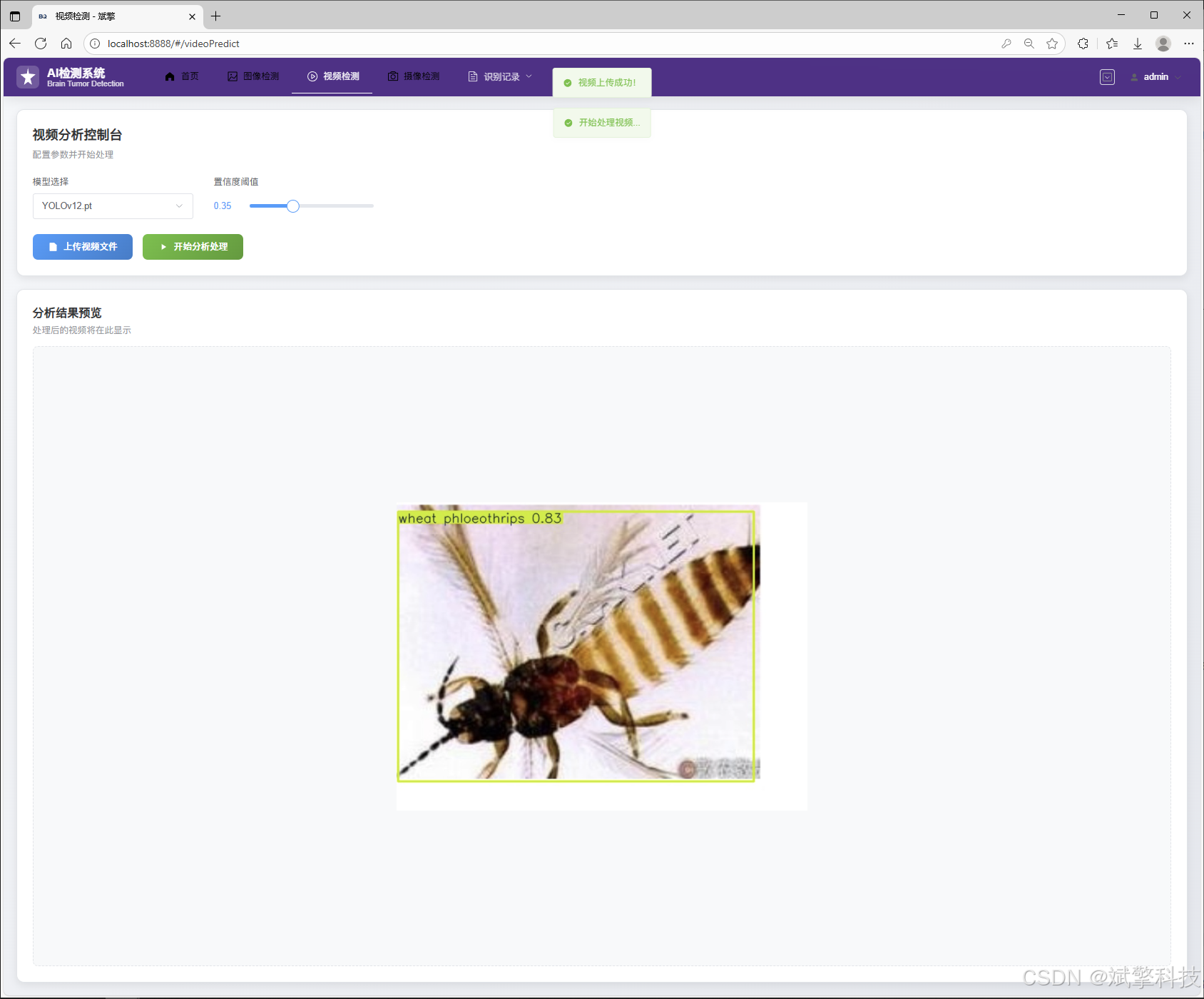1204x999 pixels.
Task: Select 视频检测 video detection menu
Action: pos(333,76)
